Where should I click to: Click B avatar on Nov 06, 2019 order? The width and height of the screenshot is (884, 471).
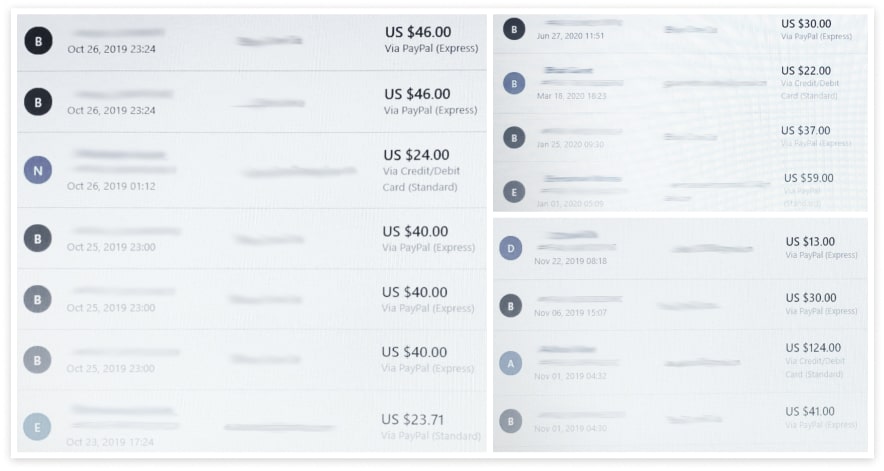pos(511,306)
